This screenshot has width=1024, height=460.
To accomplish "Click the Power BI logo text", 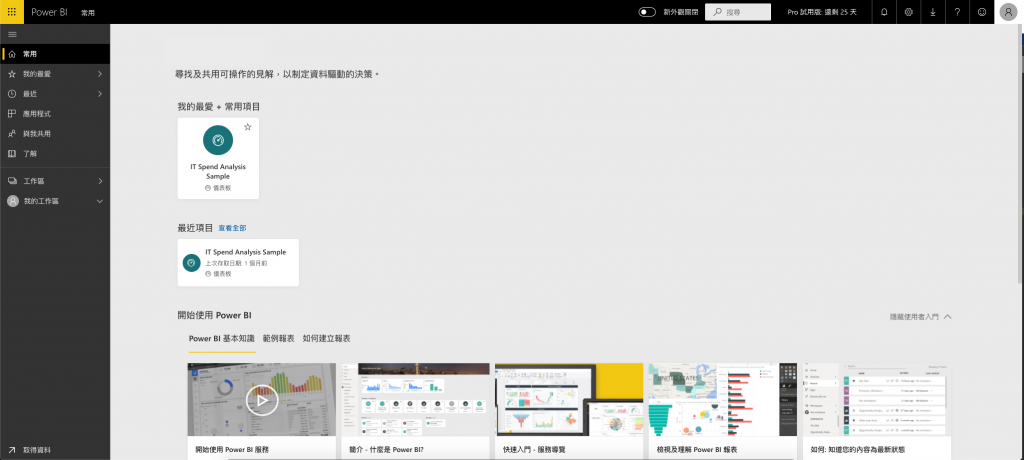I will pyautogui.click(x=50, y=12).
